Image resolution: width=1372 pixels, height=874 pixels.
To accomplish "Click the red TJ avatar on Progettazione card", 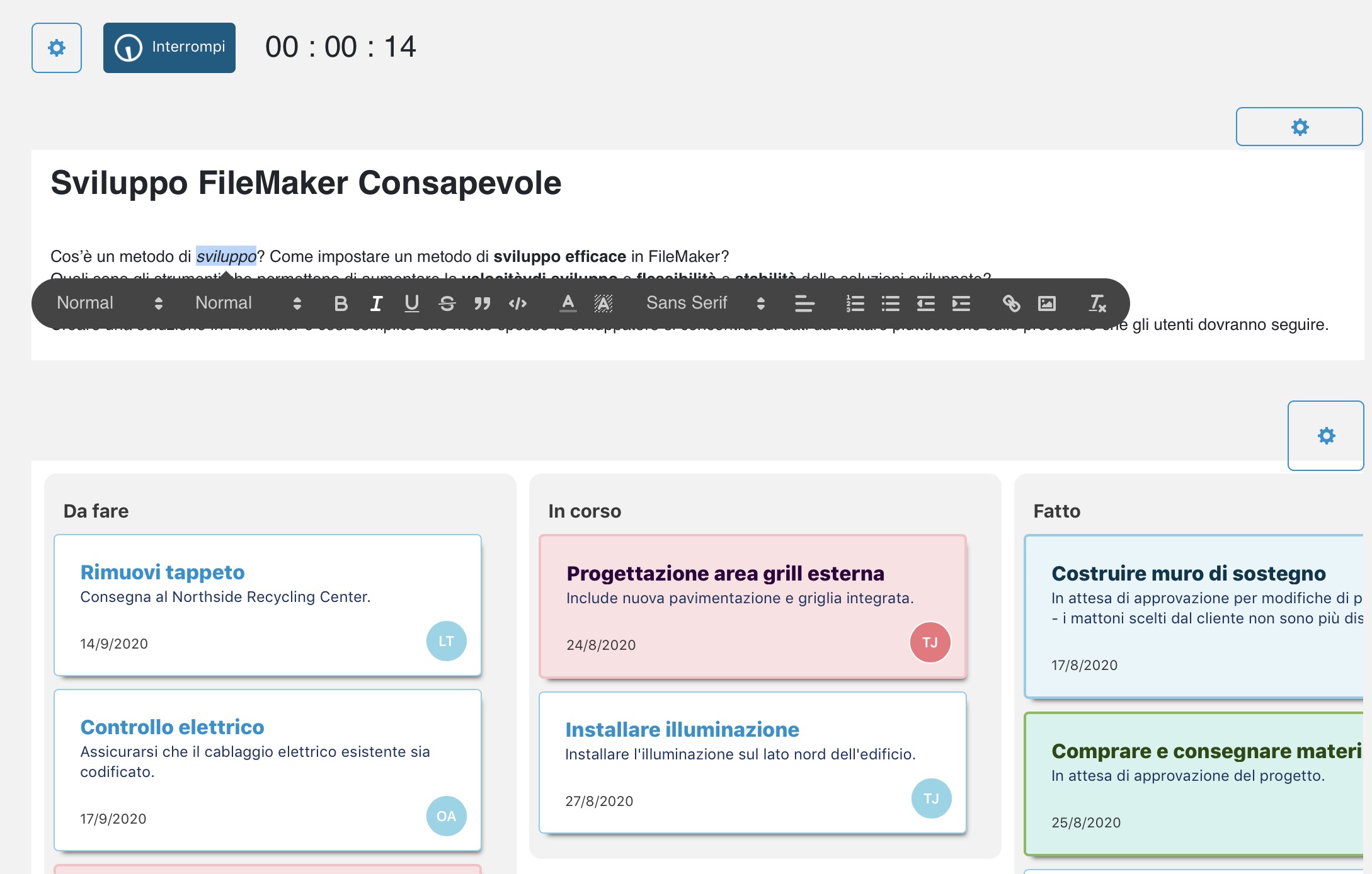I will pyautogui.click(x=930, y=642).
